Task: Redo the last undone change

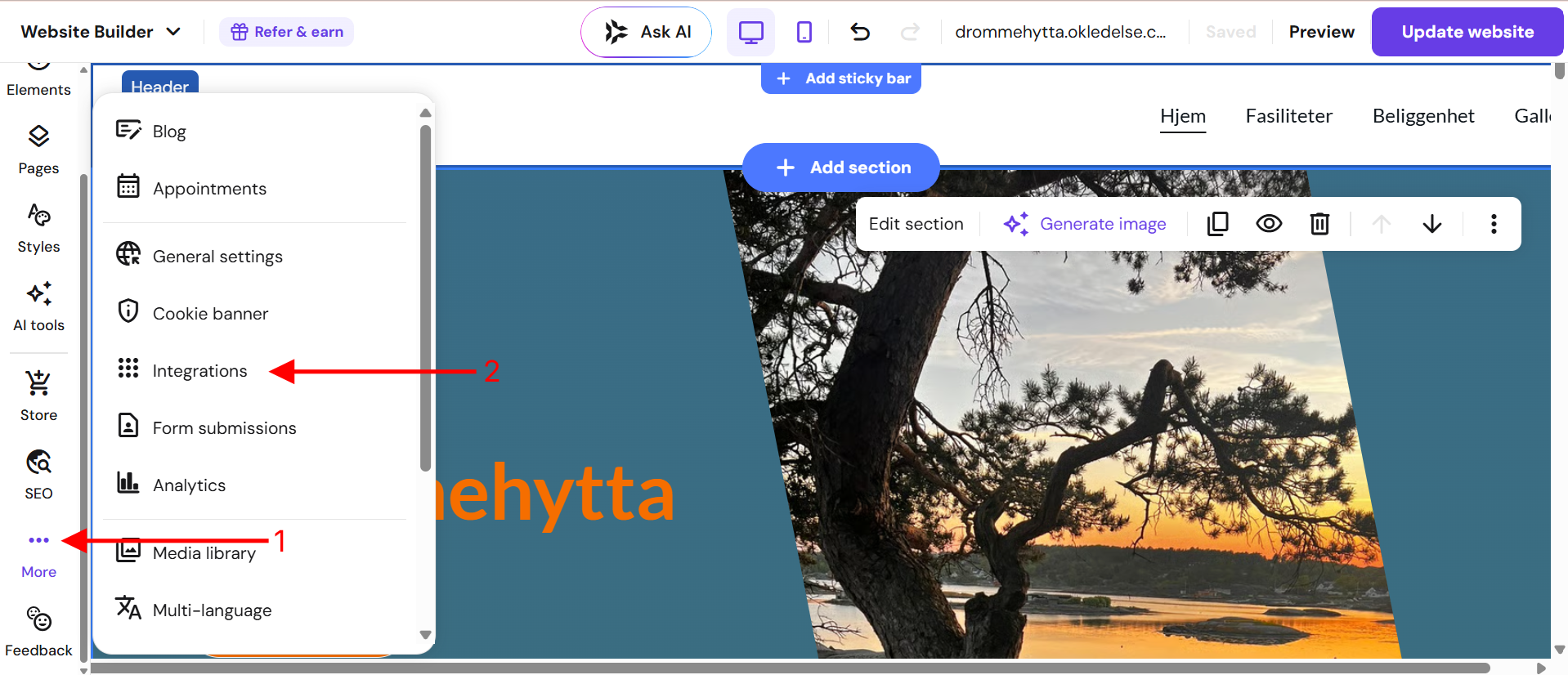Action: (910, 32)
